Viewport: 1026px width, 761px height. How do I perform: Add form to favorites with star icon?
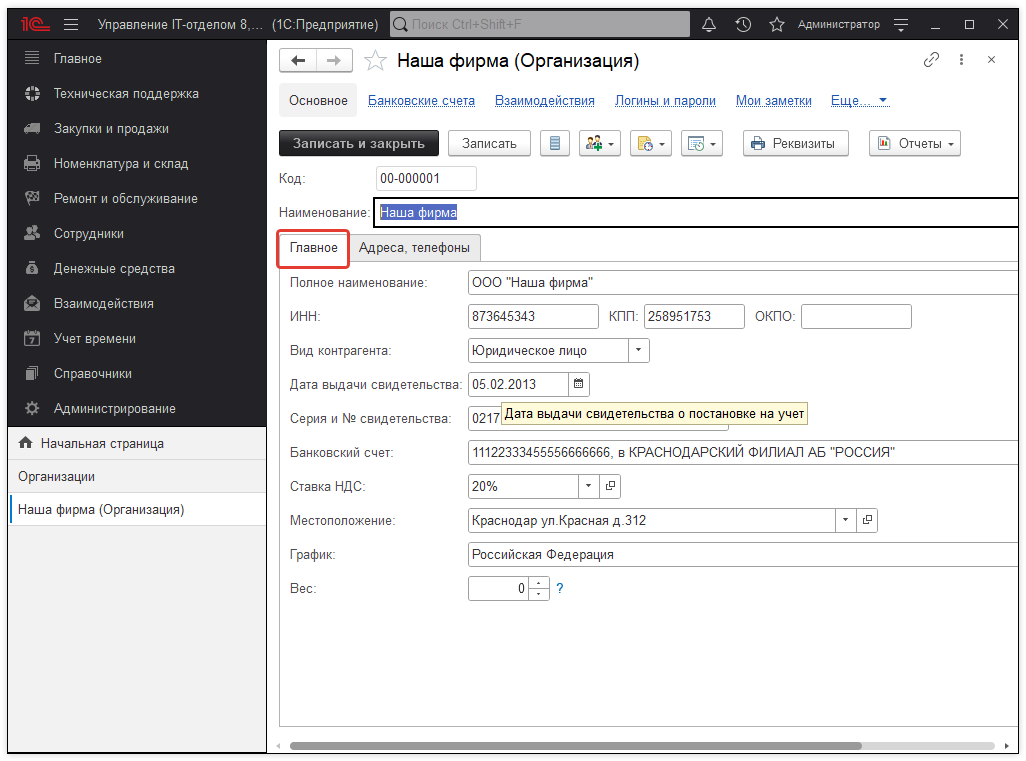[x=375, y=61]
